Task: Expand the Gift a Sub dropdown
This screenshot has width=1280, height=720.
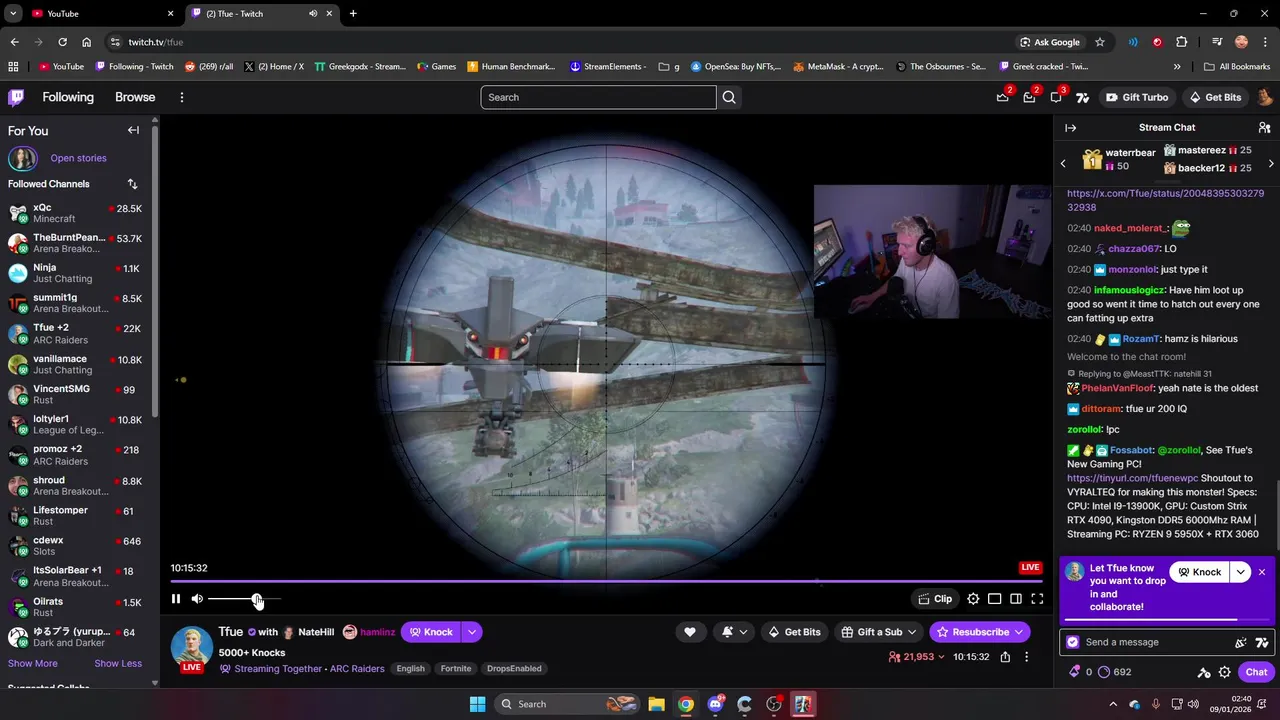Action: coord(911,632)
